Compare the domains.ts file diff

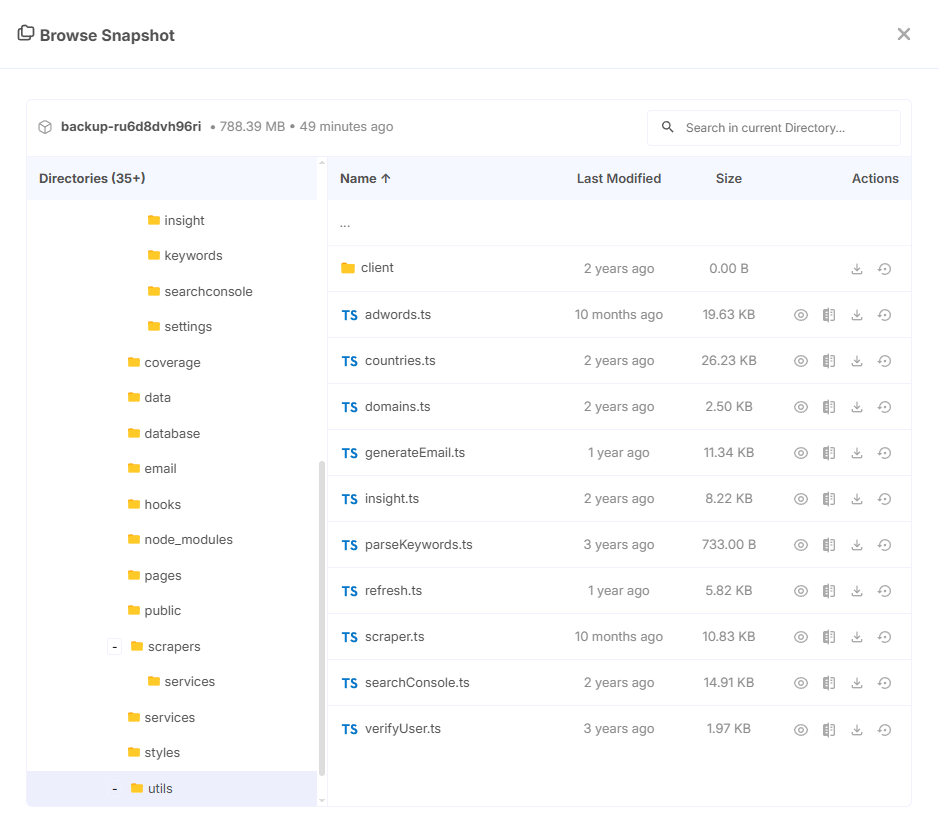[829, 407]
